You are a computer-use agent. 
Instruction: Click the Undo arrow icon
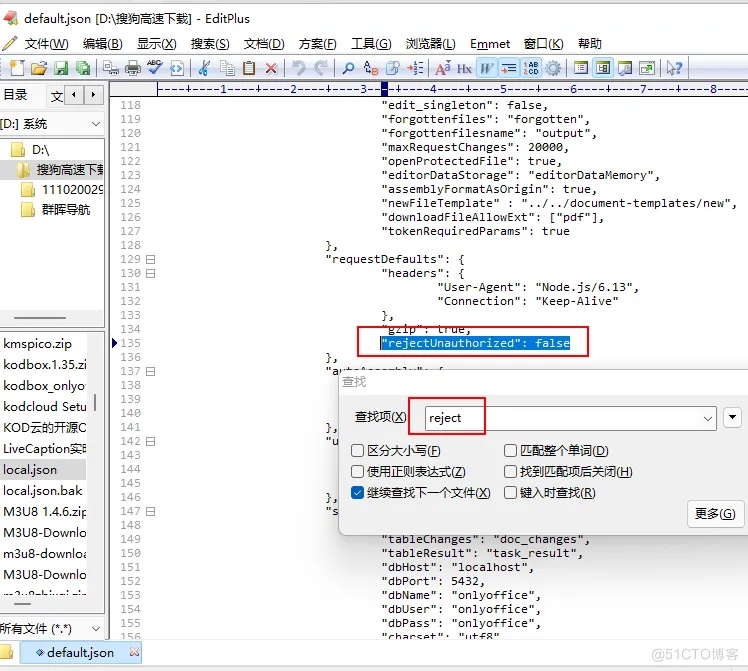coord(299,68)
